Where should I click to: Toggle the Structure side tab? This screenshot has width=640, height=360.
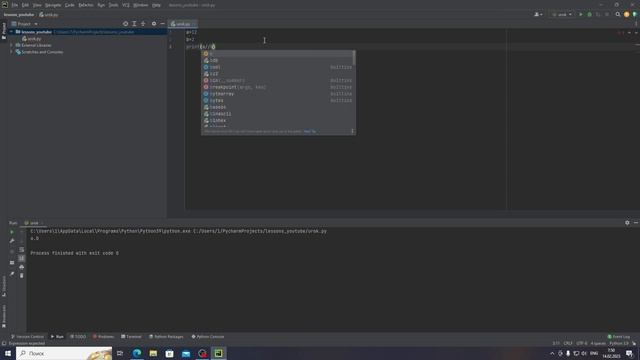point(4,286)
